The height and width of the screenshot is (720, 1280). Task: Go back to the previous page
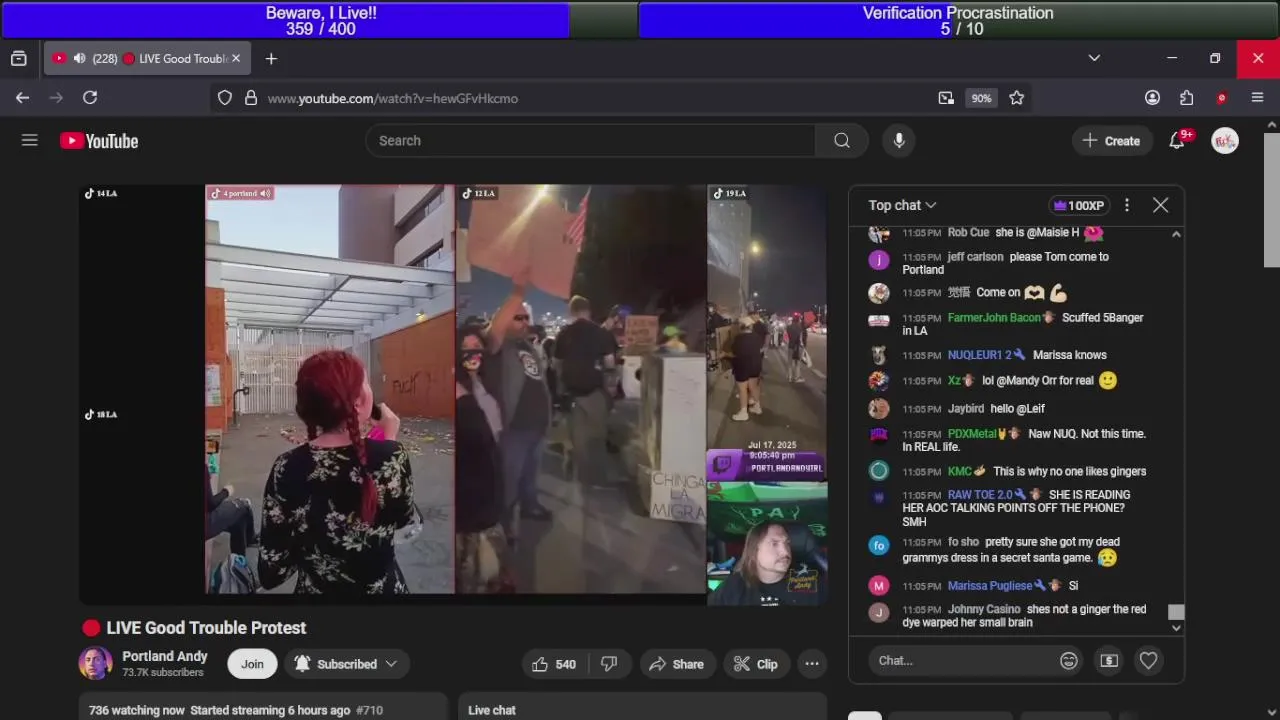point(22,98)
